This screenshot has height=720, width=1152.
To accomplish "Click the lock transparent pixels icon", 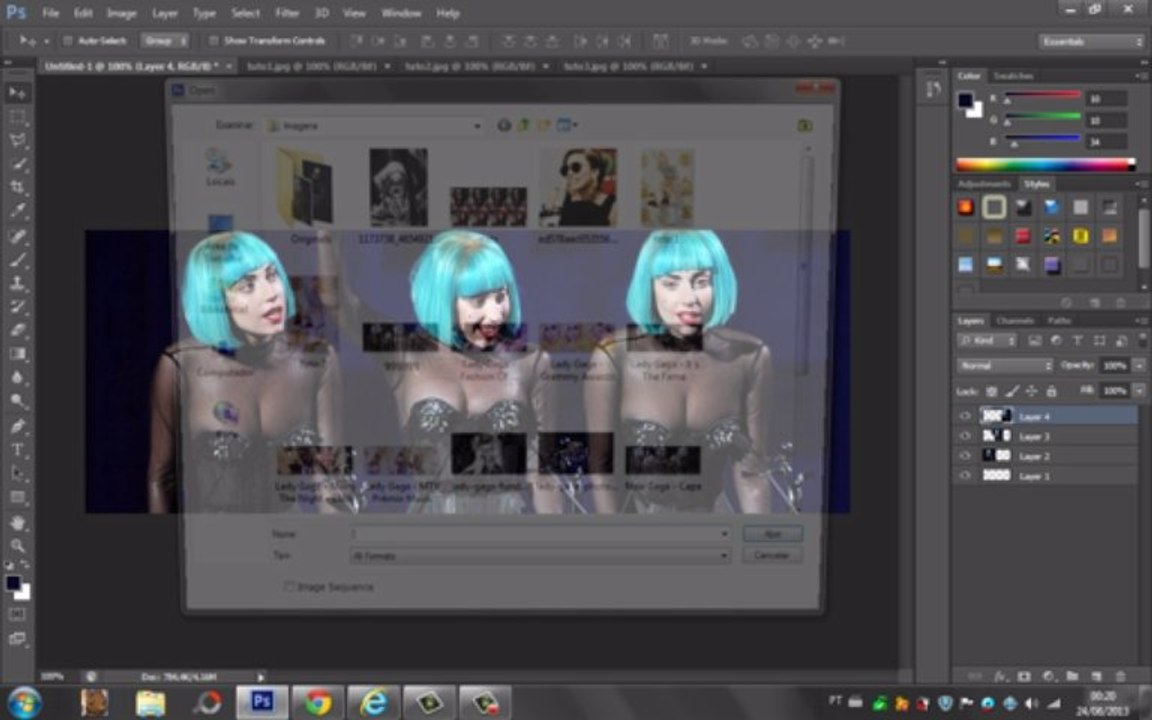I will tap(991, 392).
